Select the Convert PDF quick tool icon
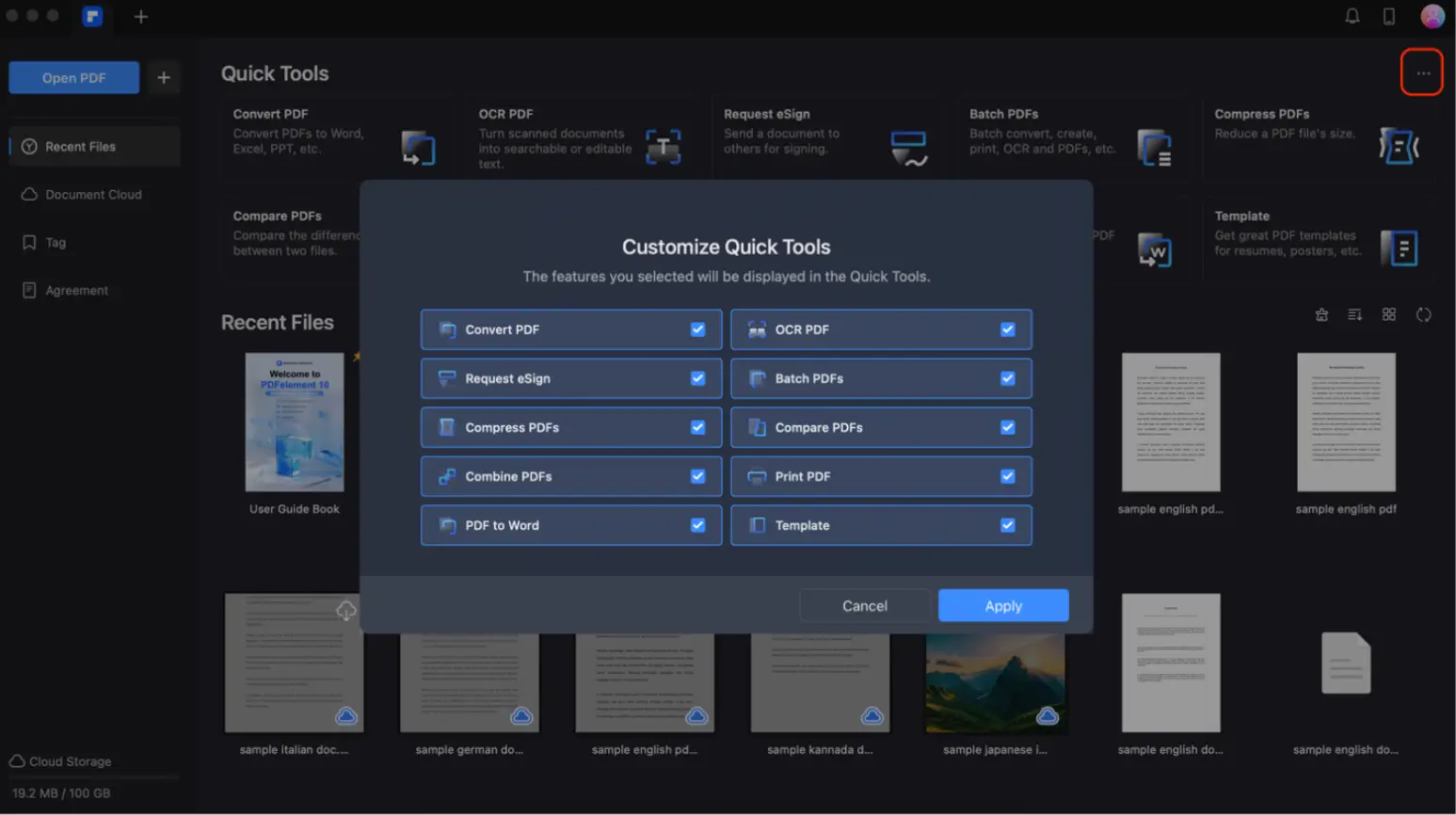The height and width of the screenshot is (815, 1456). (x=417, y=147)
